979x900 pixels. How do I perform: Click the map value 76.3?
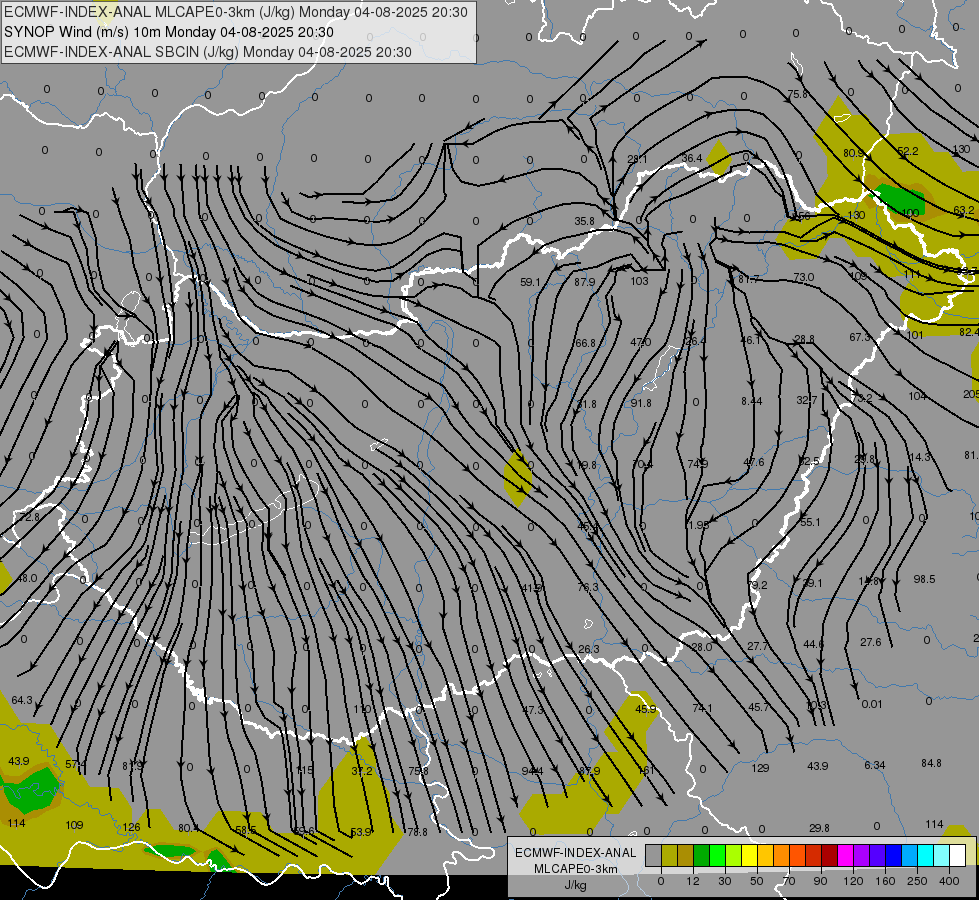click(588, 587)
